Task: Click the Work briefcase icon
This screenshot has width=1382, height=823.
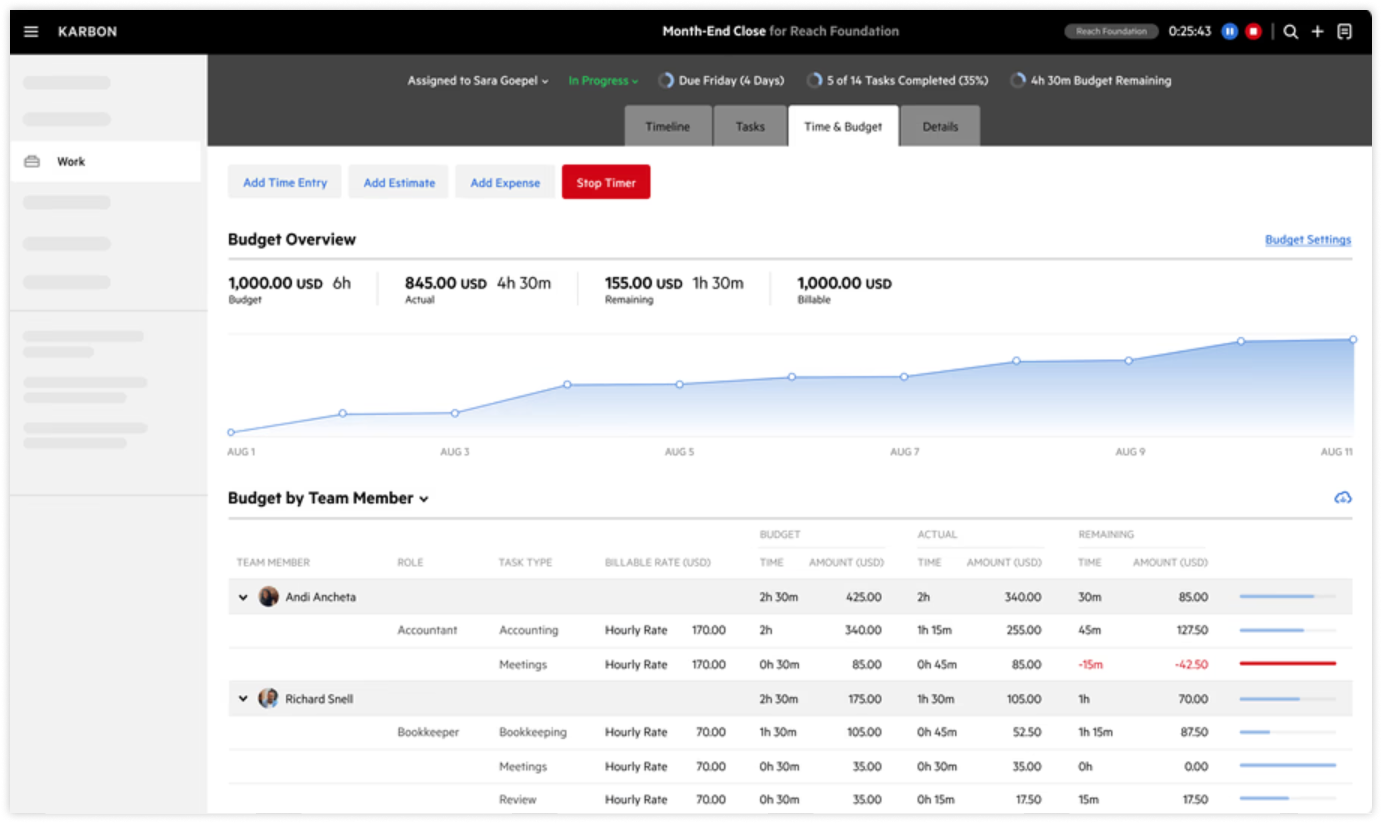Action: tap(32, 161)
